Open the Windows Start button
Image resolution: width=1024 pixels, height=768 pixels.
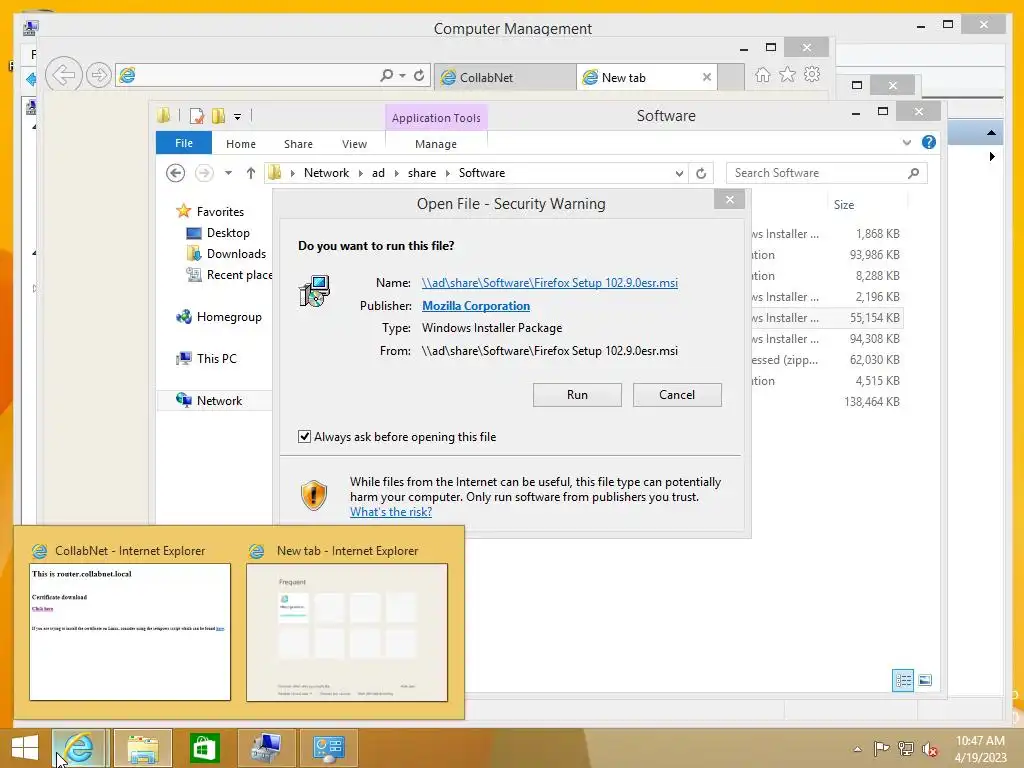click(25, 748)
